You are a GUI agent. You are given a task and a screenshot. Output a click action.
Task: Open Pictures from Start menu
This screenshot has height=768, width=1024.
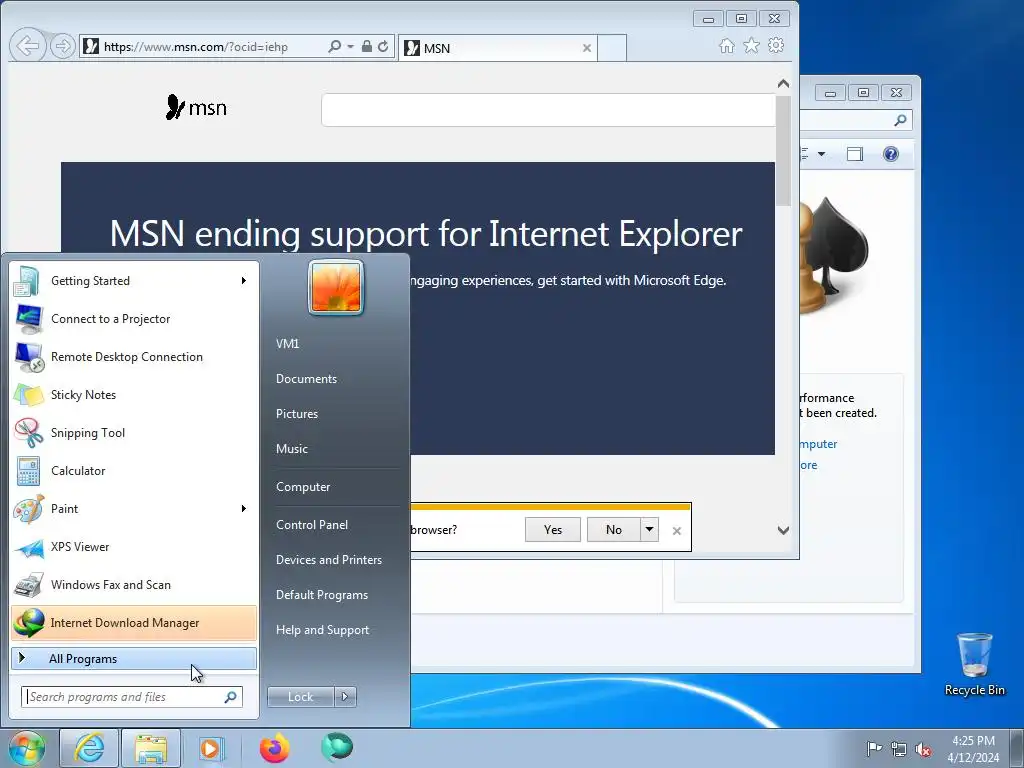(297, 414)
